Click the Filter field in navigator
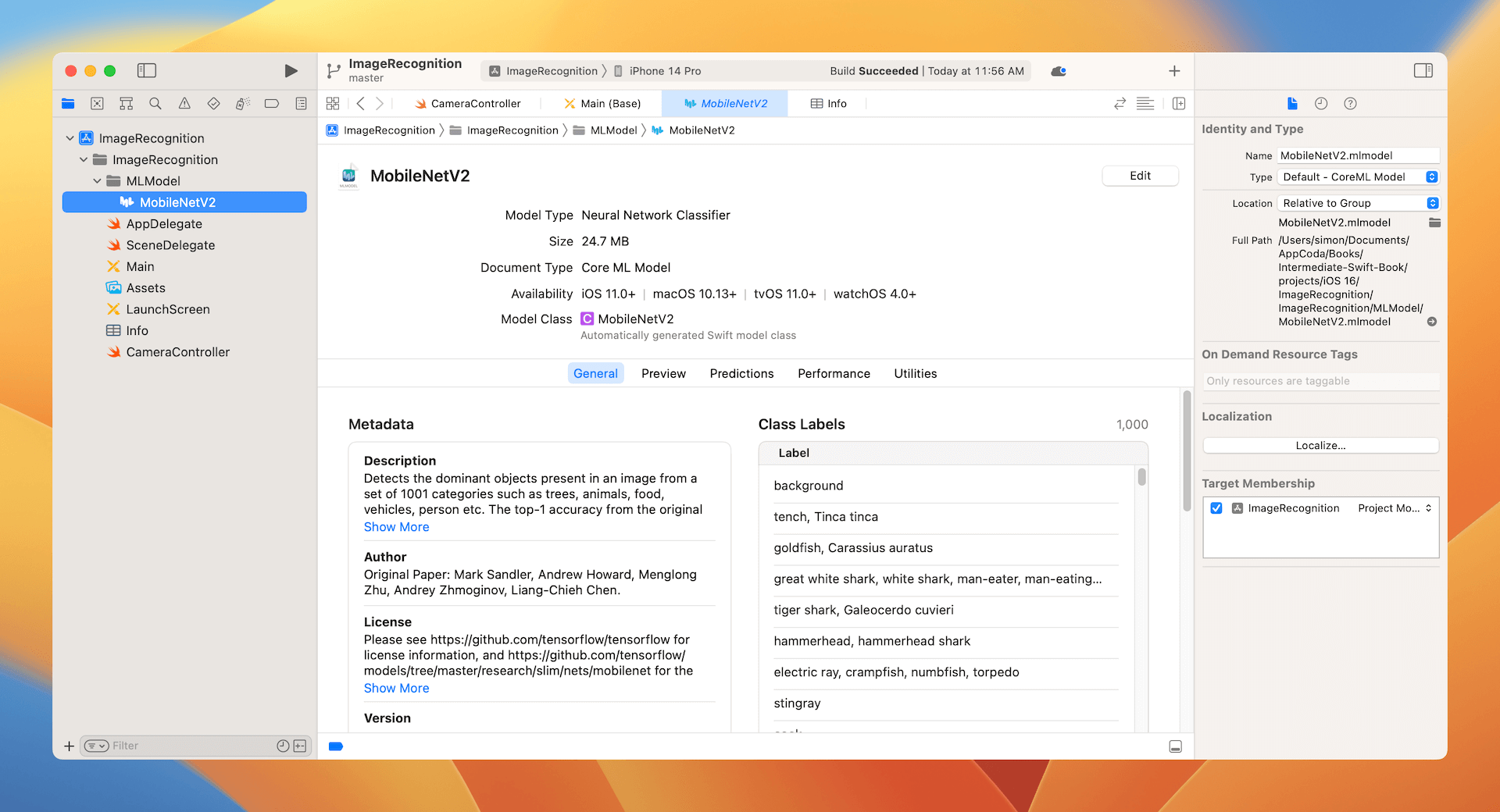This screenshot has height=812, width=1500. tap(187, 746)
